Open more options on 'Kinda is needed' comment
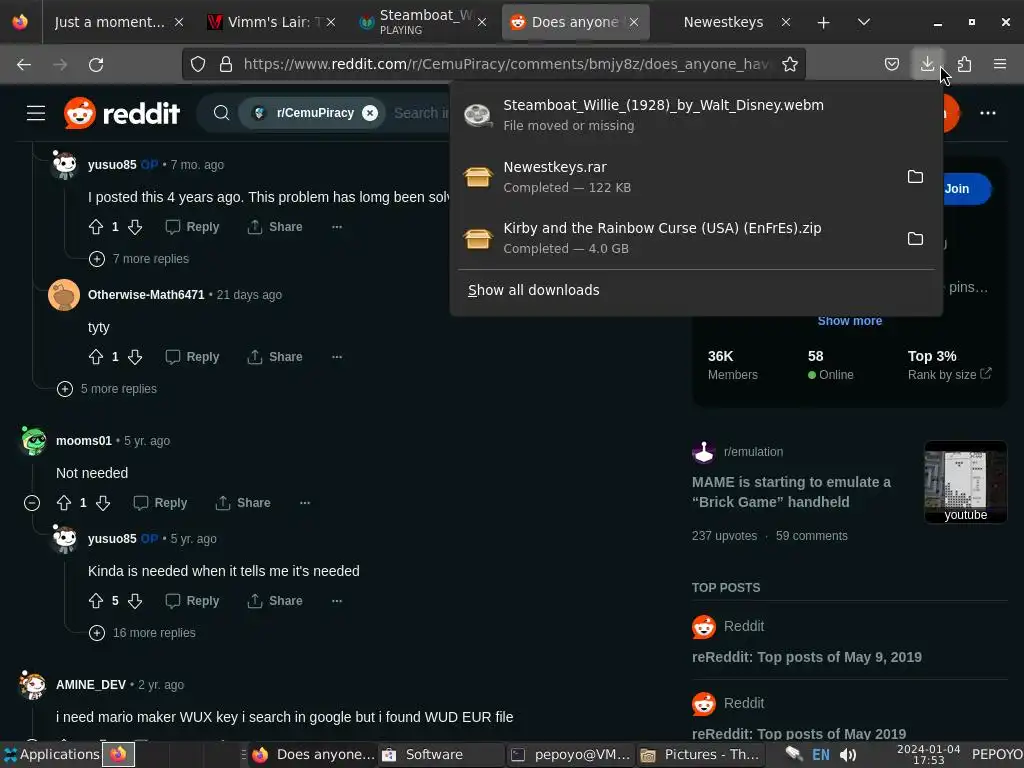This screenshot has height=768, width=1024. [x=337, y=601]
